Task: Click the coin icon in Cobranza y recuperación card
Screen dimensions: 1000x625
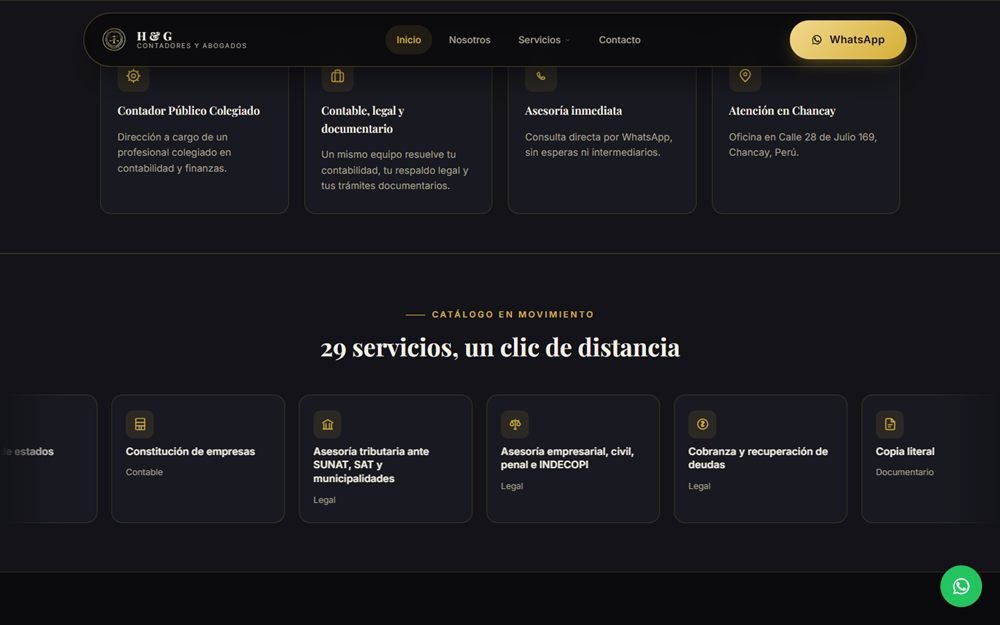Action: pyautogui.click(x=702, y=424)
